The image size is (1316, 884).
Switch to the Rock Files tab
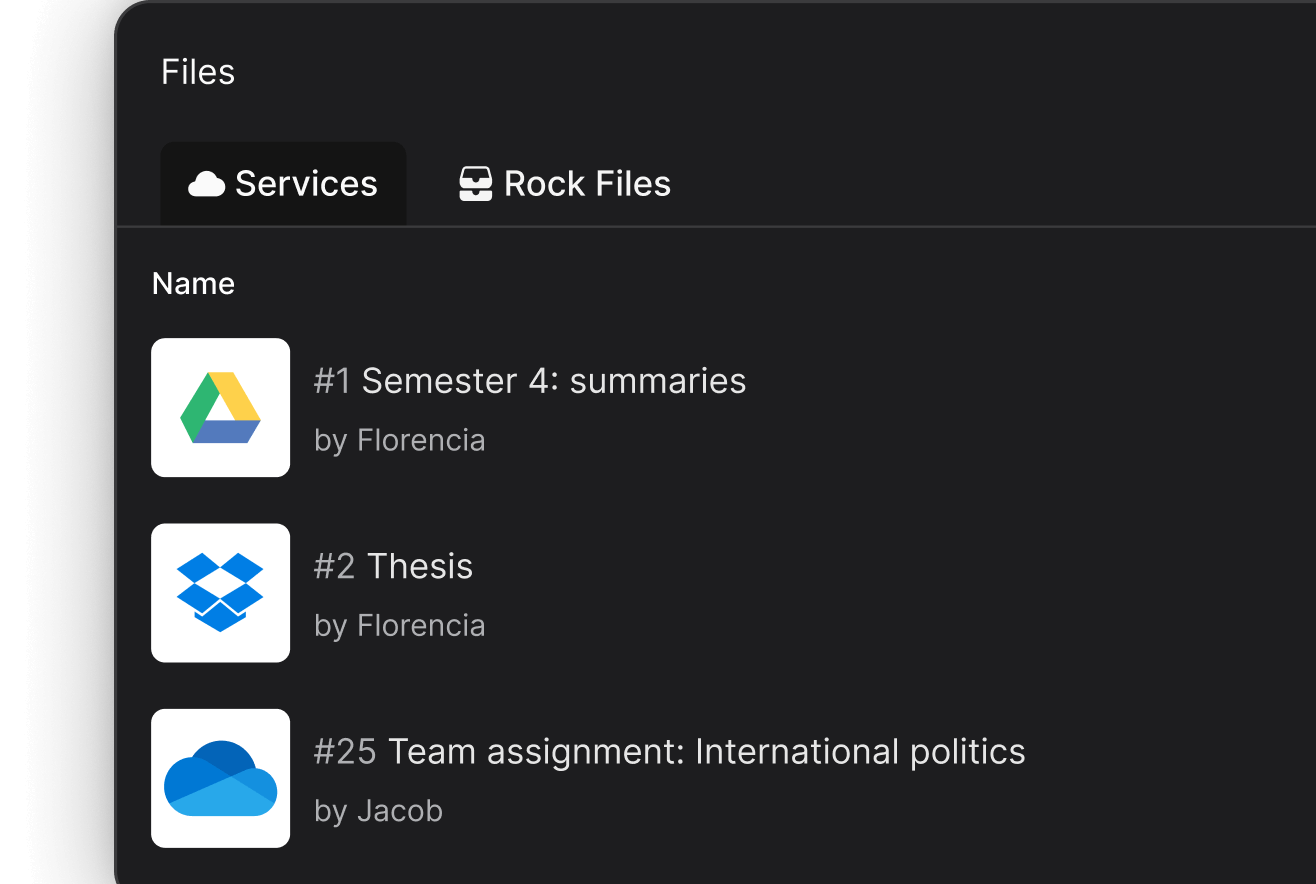[x=564, y=183]
